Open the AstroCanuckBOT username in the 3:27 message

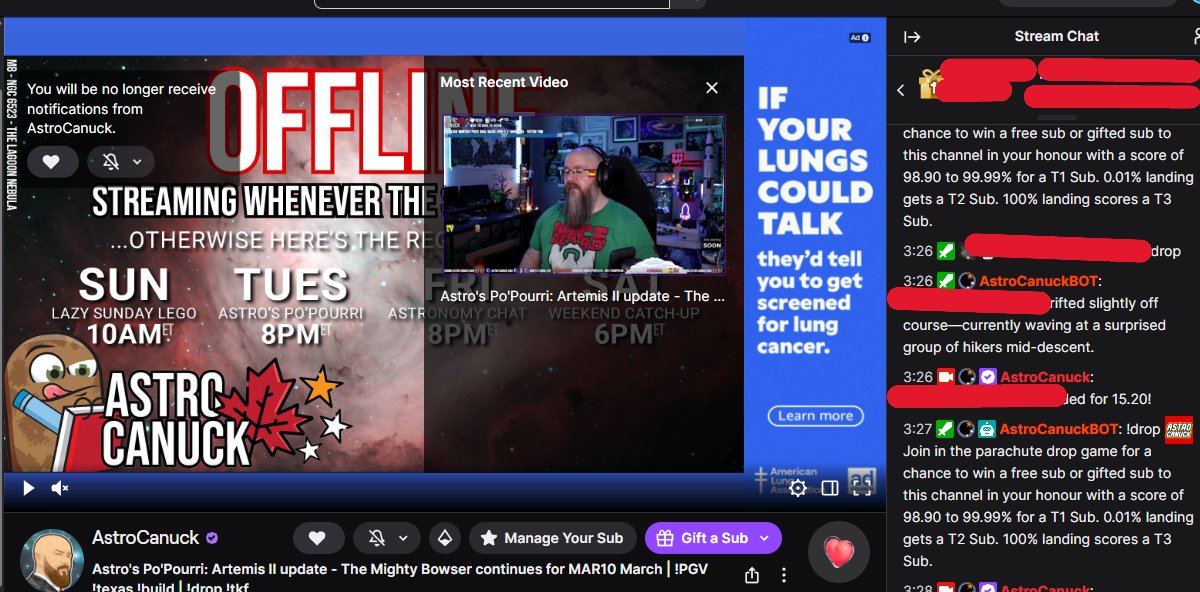coord(1058,429)
